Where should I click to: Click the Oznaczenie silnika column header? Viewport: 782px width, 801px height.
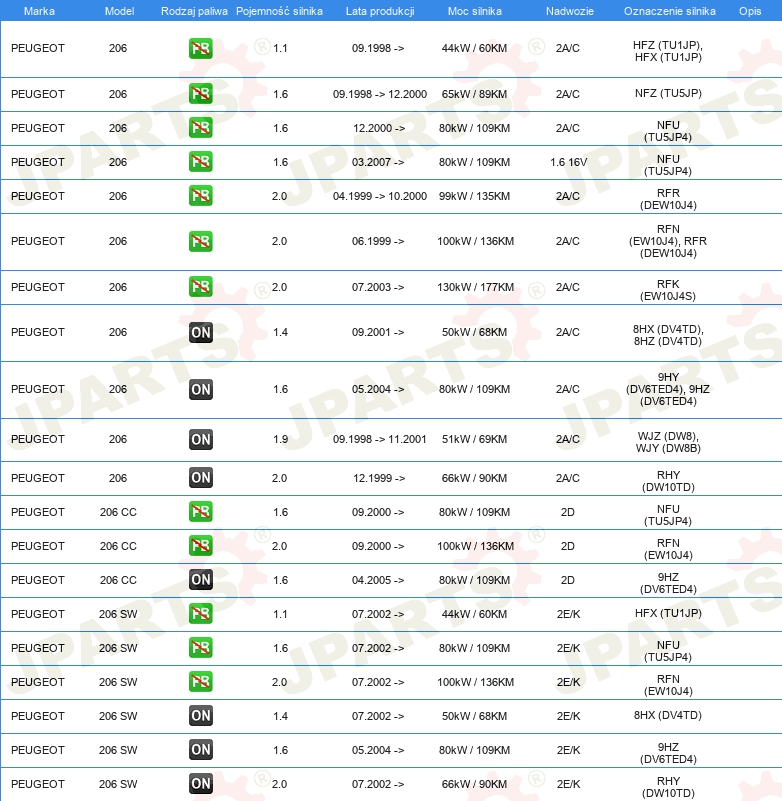click(x=670, y=11)
